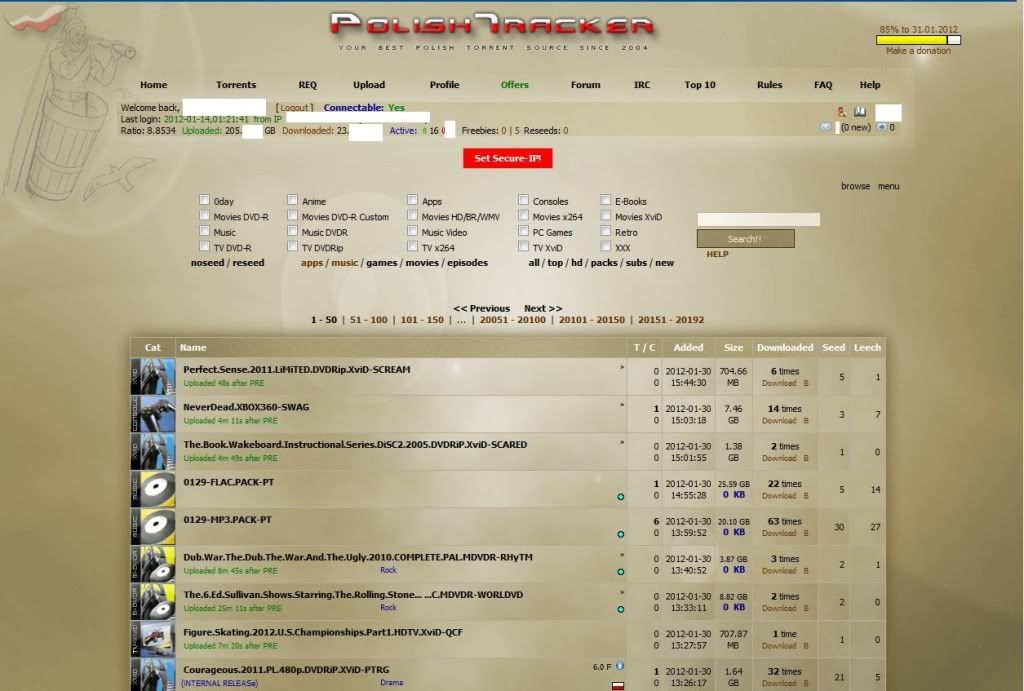Click the episodes filter link
Image resolution: width=1024 pixels, height=691 pixels.
[x=468, y=263]
